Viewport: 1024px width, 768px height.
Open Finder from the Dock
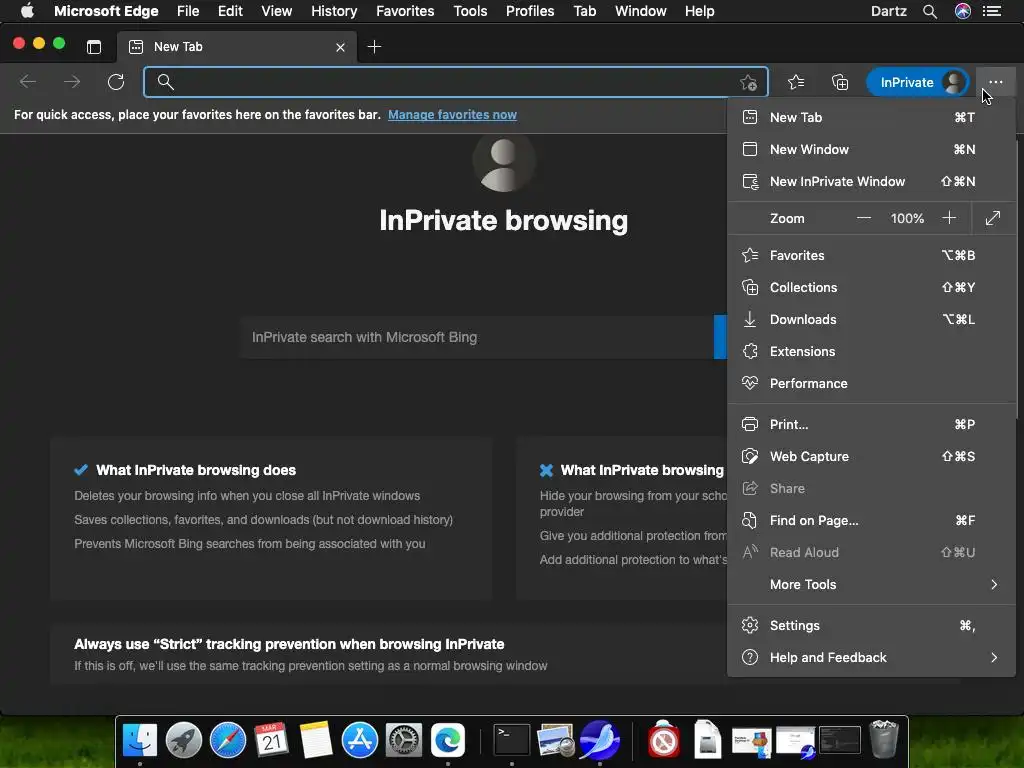[x=140, y=740]
